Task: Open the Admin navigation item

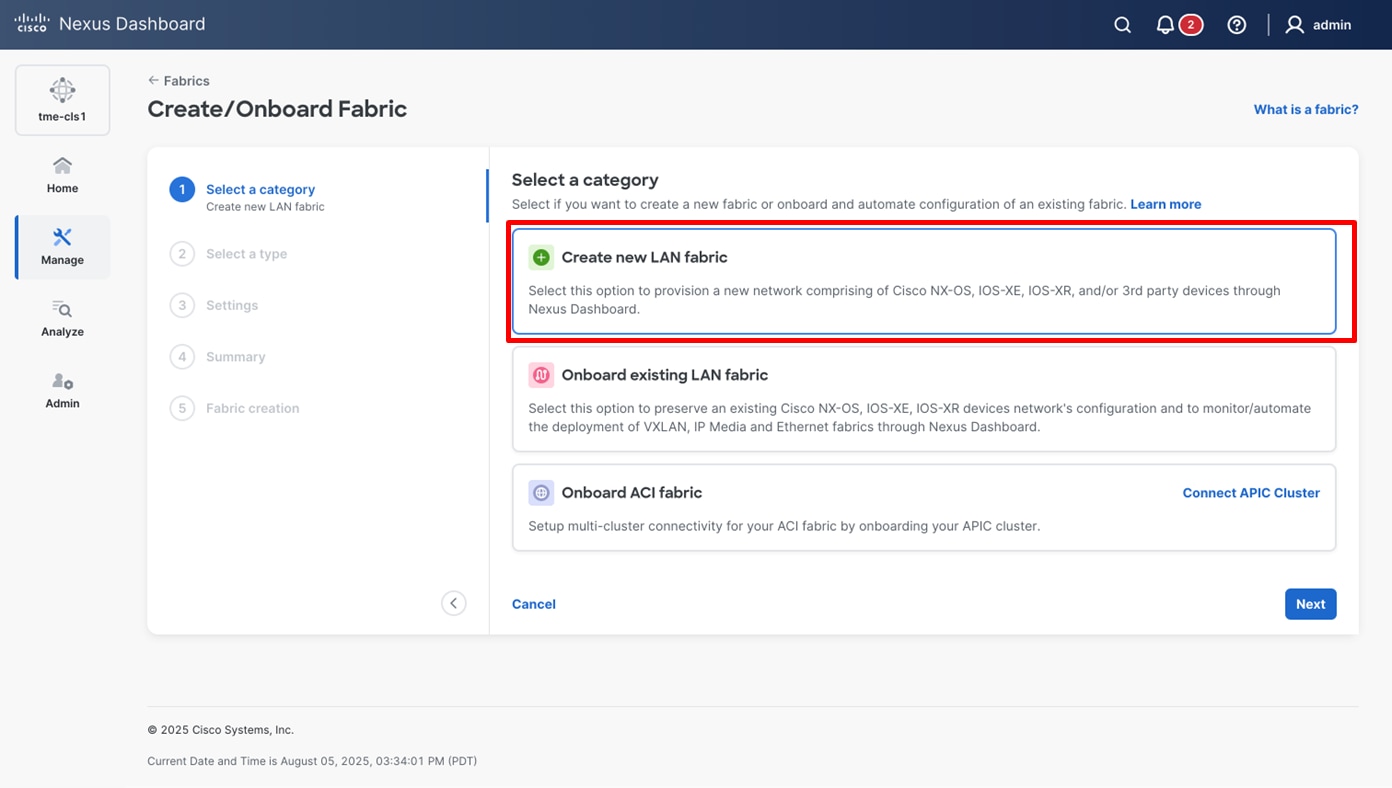Action: [62, 390]
